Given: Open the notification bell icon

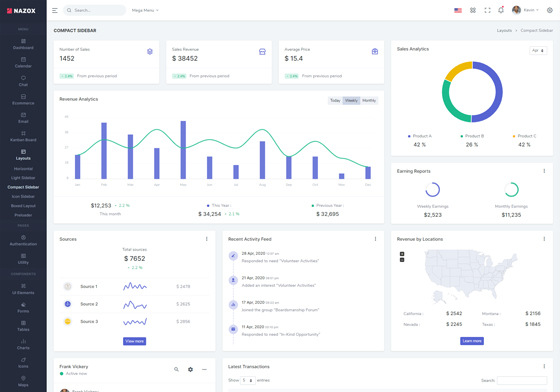Looking at the screenshot, I should click(x=501, y=10).
